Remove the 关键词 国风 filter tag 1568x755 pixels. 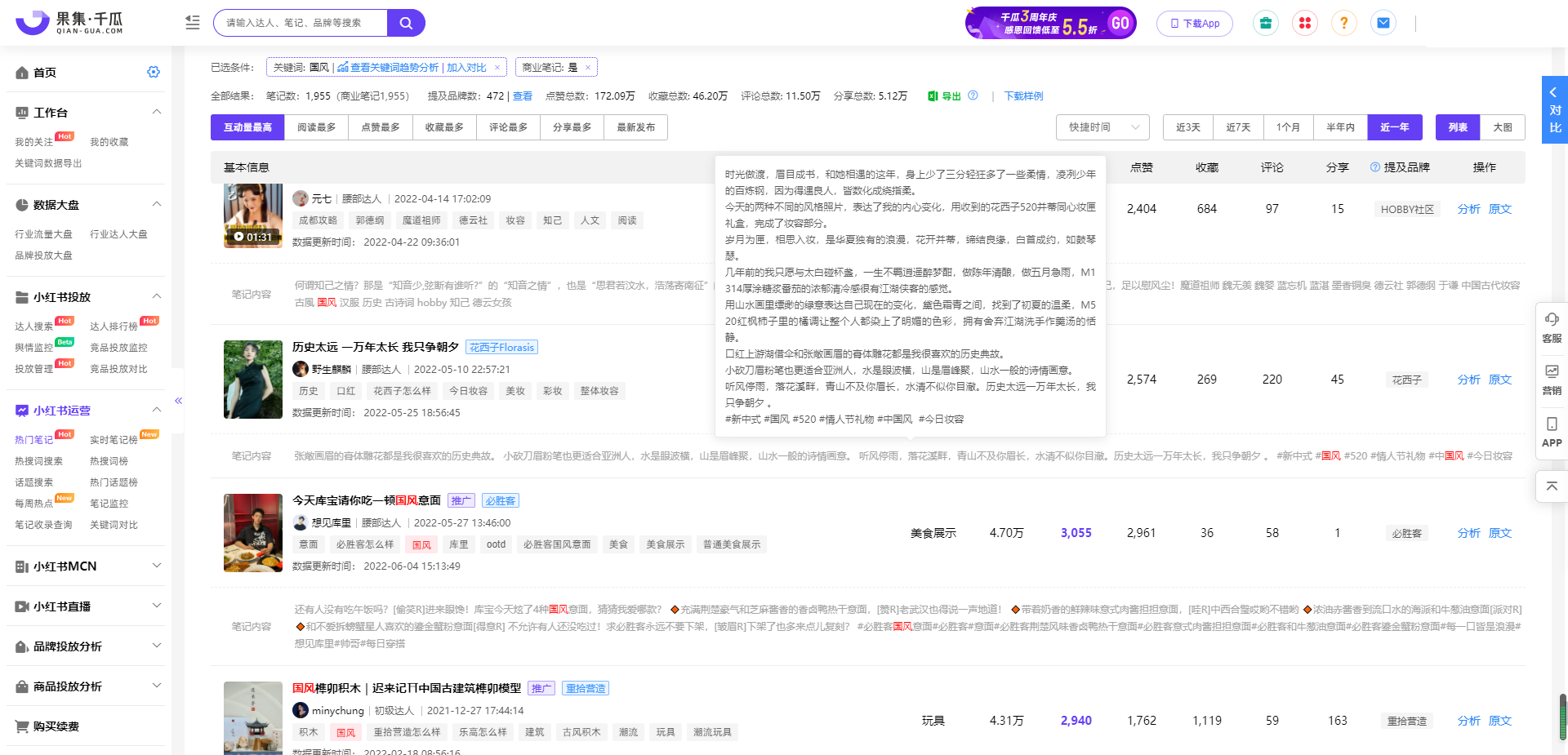click(x=497, y=68)
